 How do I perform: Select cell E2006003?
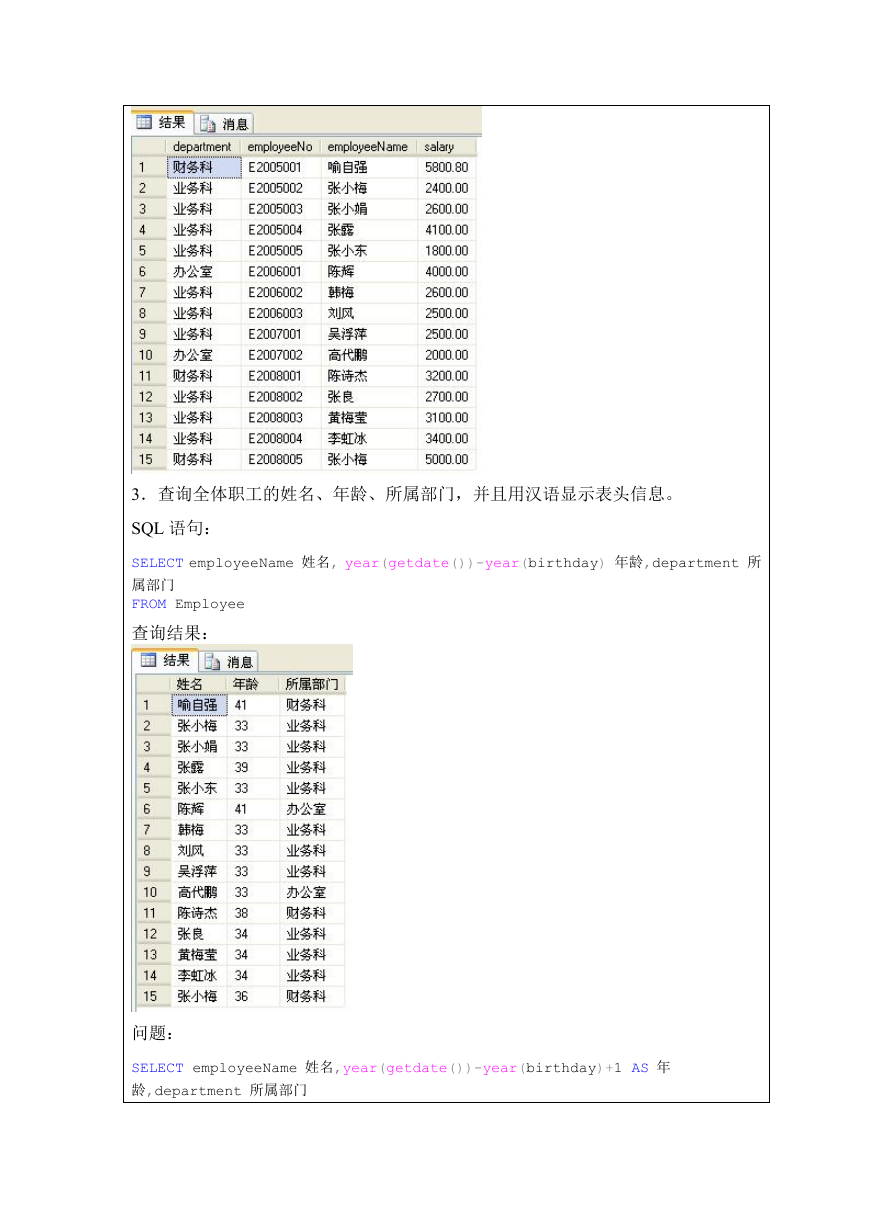[281, 314]
